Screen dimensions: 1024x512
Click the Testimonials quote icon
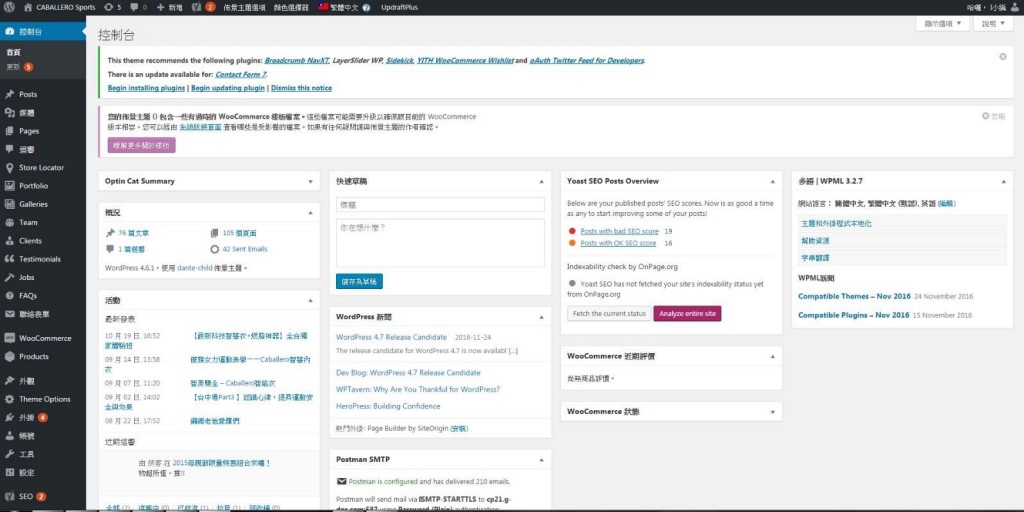(9, 259)
